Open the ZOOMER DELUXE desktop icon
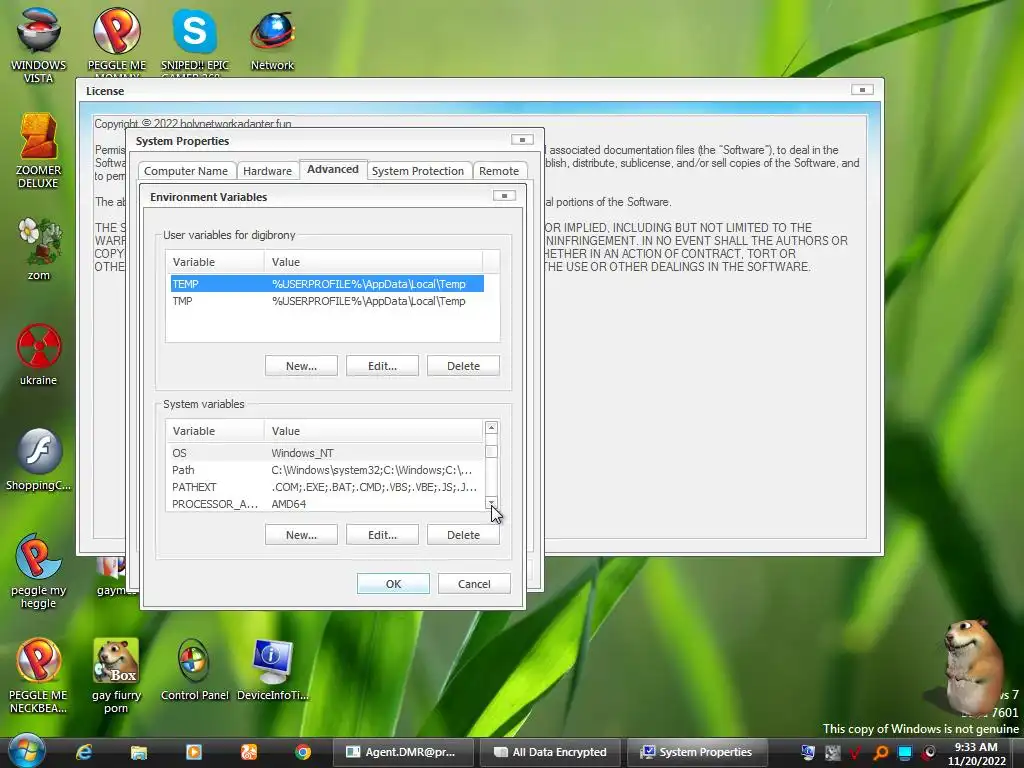1024x768 pixels. (x=38, y=150)
